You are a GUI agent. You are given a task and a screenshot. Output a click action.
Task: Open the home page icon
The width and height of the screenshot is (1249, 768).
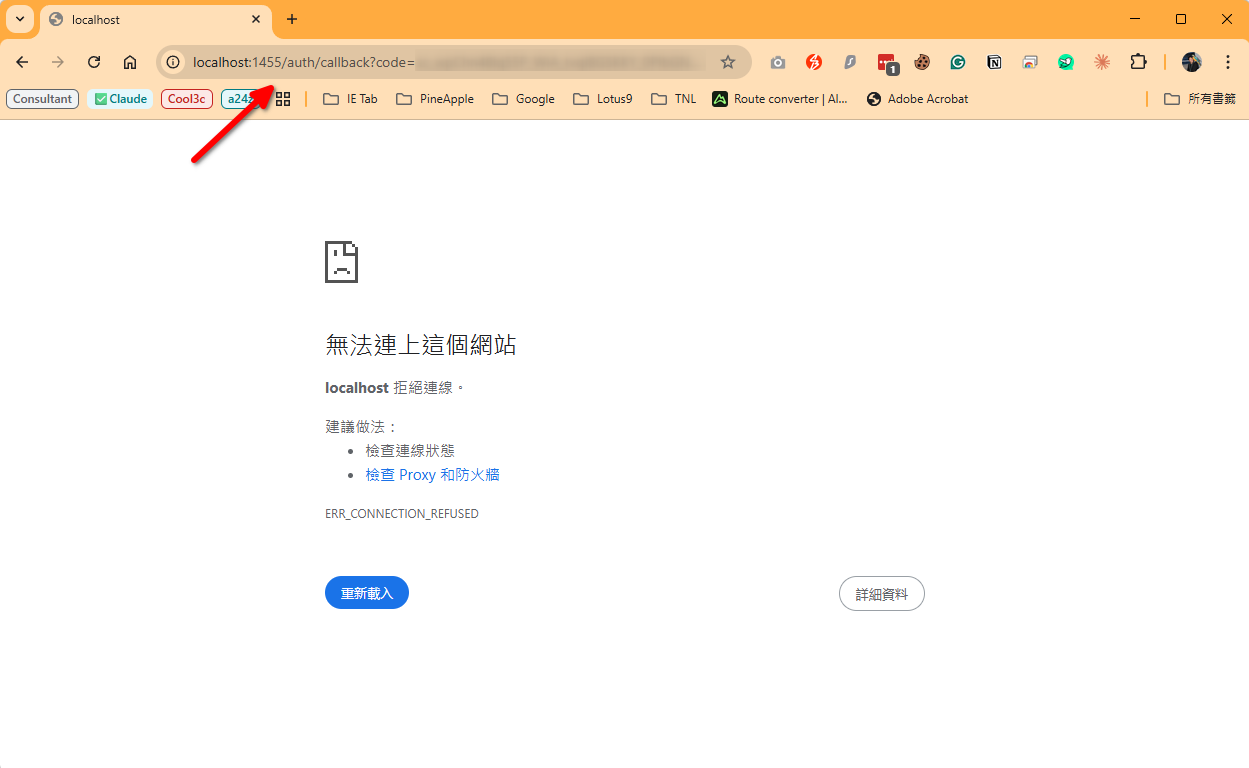tap(130, 62)
